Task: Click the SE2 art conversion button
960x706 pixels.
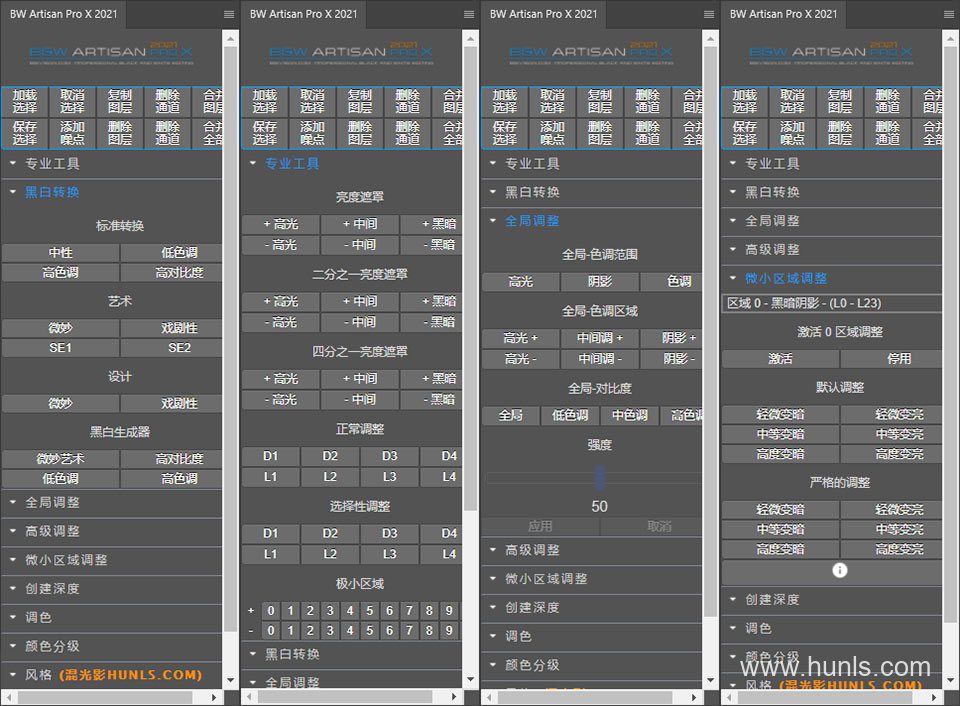Action: (x=179, y=347)
